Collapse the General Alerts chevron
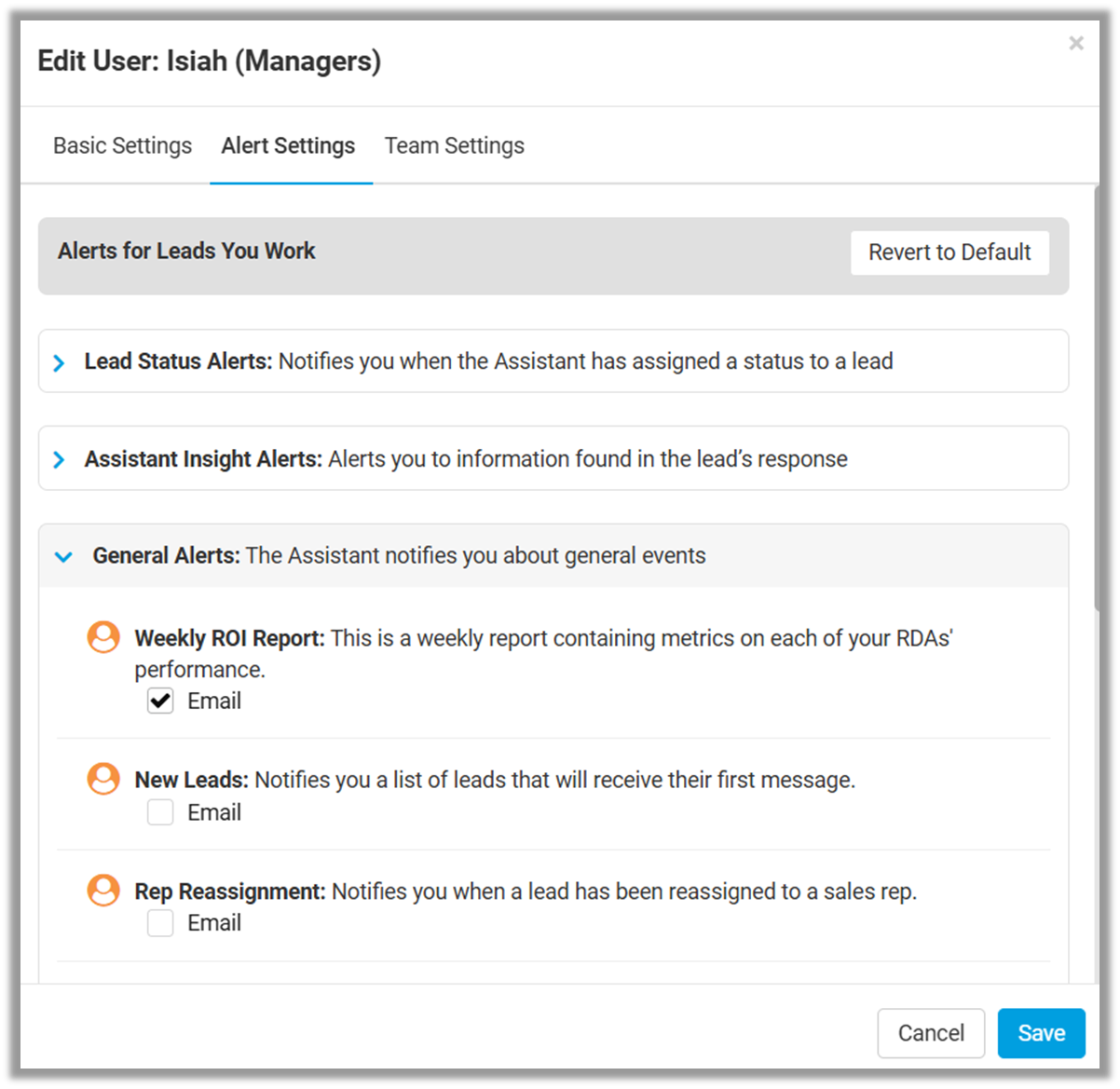Image resolution: width=1120 pixels, height=1089 pixels. tap(63, 557)
